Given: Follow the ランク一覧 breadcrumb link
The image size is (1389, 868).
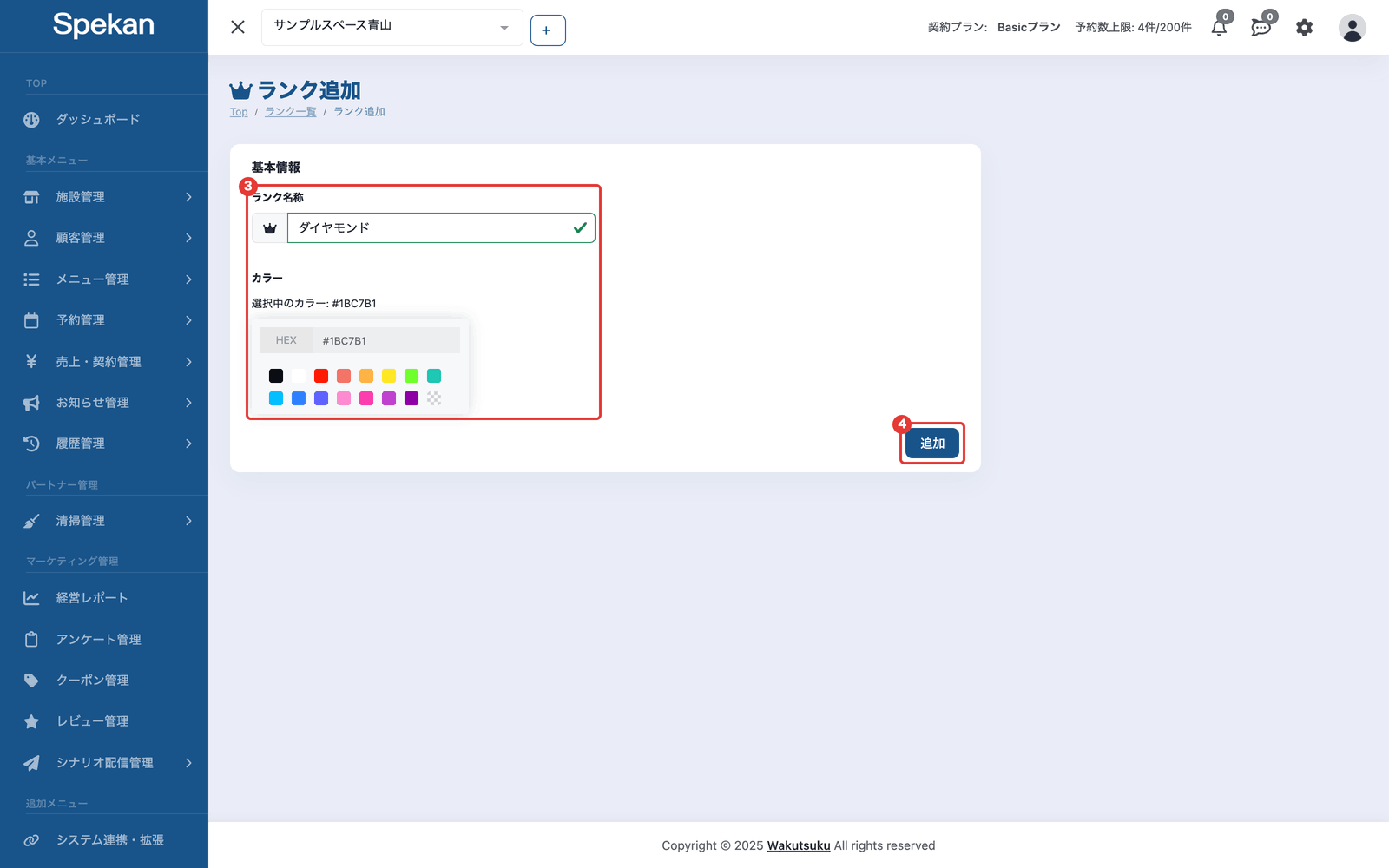Looking at the screenshot, I should tap(290, 112).
